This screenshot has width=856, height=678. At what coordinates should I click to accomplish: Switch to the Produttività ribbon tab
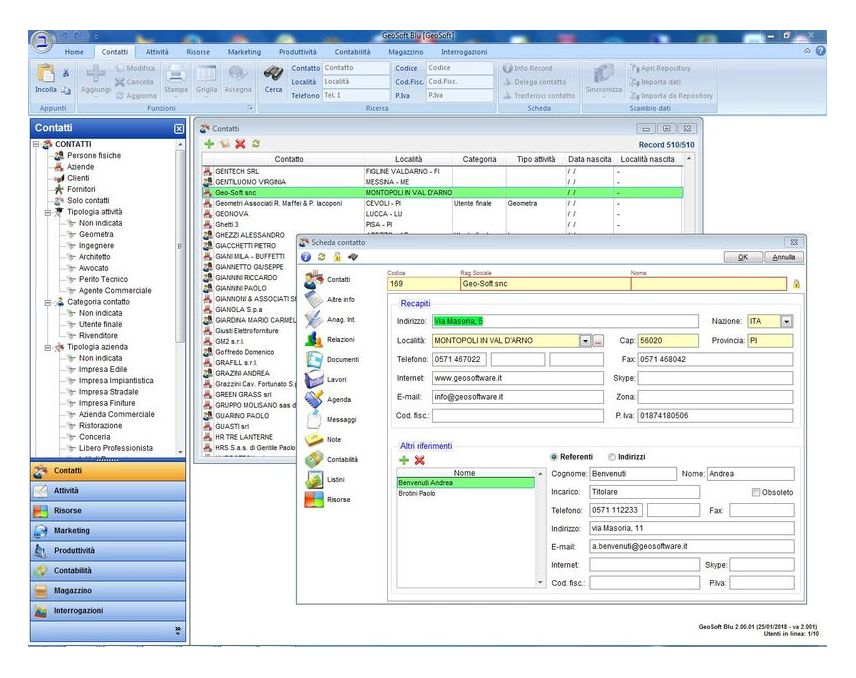pos(298,52)
